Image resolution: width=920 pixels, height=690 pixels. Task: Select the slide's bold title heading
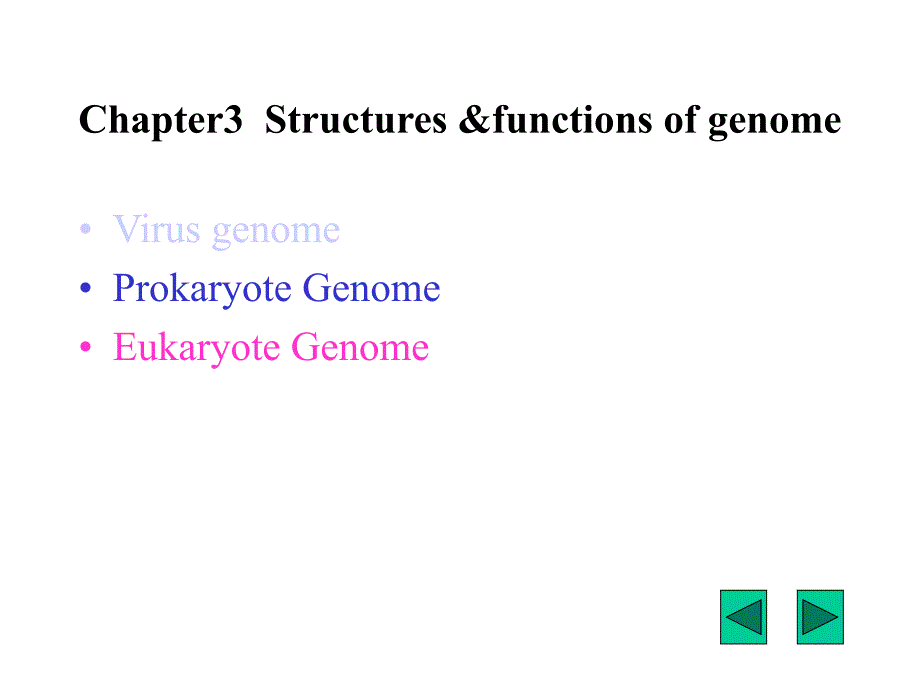coord(460,121)
